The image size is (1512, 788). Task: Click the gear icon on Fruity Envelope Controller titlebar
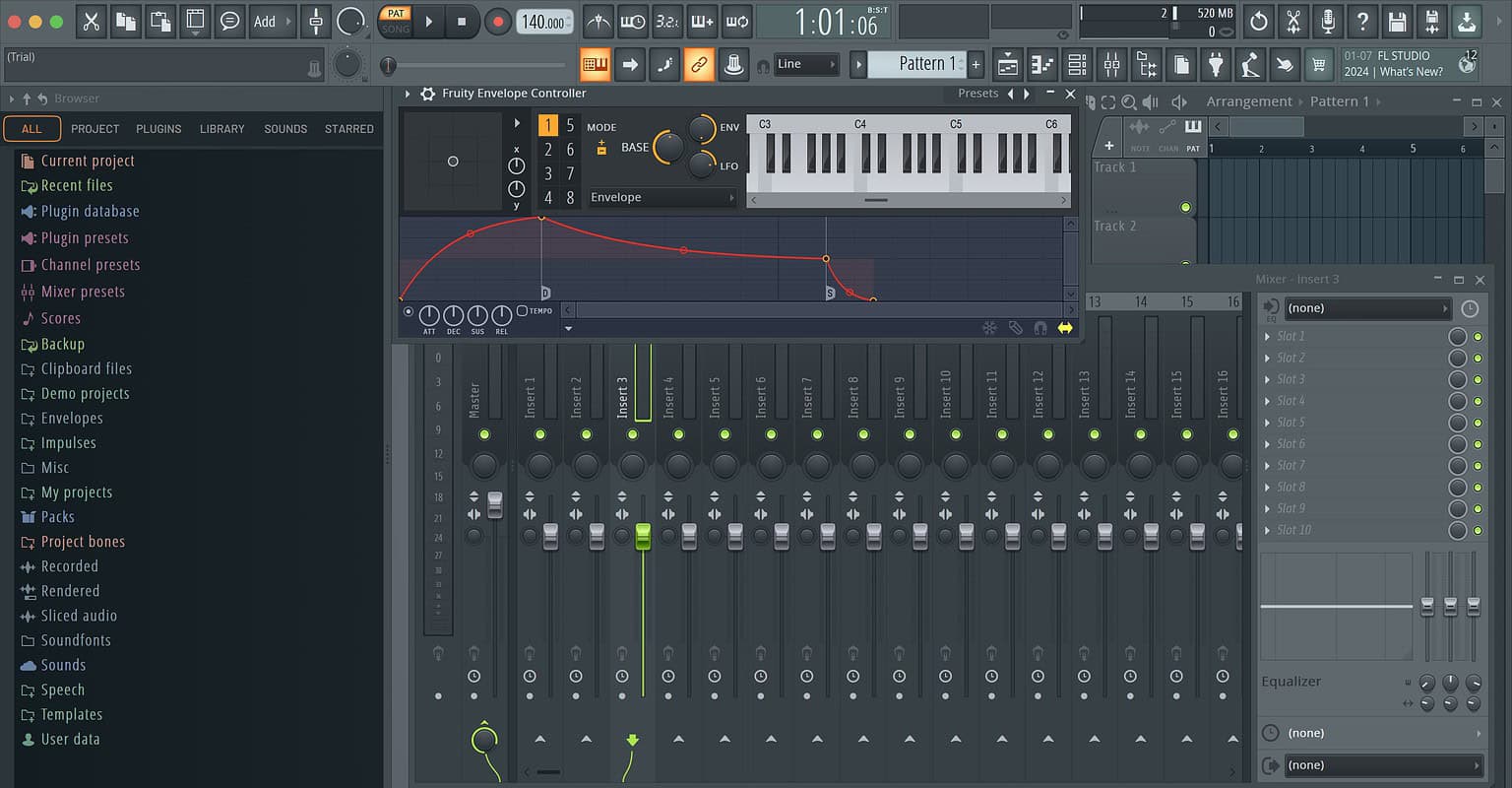click(x=428, y=94)
